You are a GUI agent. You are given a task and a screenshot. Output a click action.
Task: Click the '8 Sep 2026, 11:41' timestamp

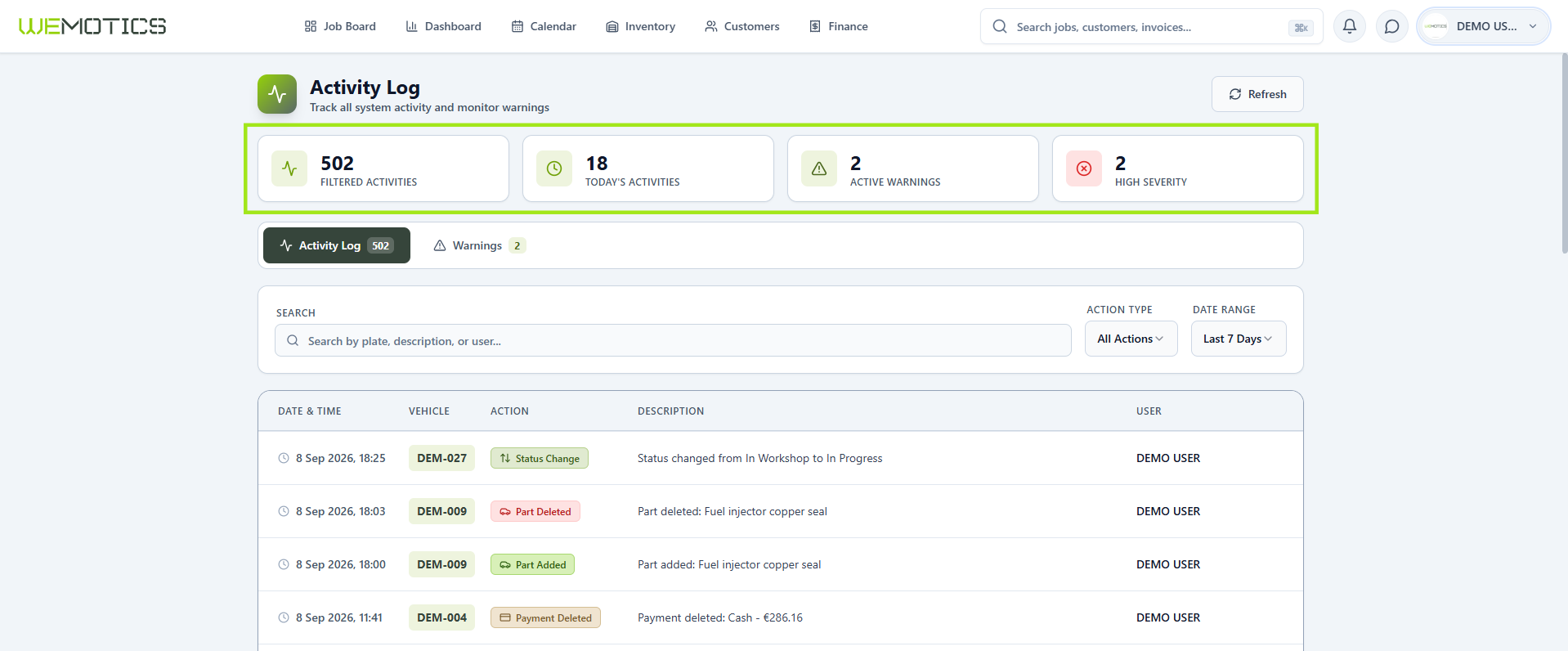(339, 617)
